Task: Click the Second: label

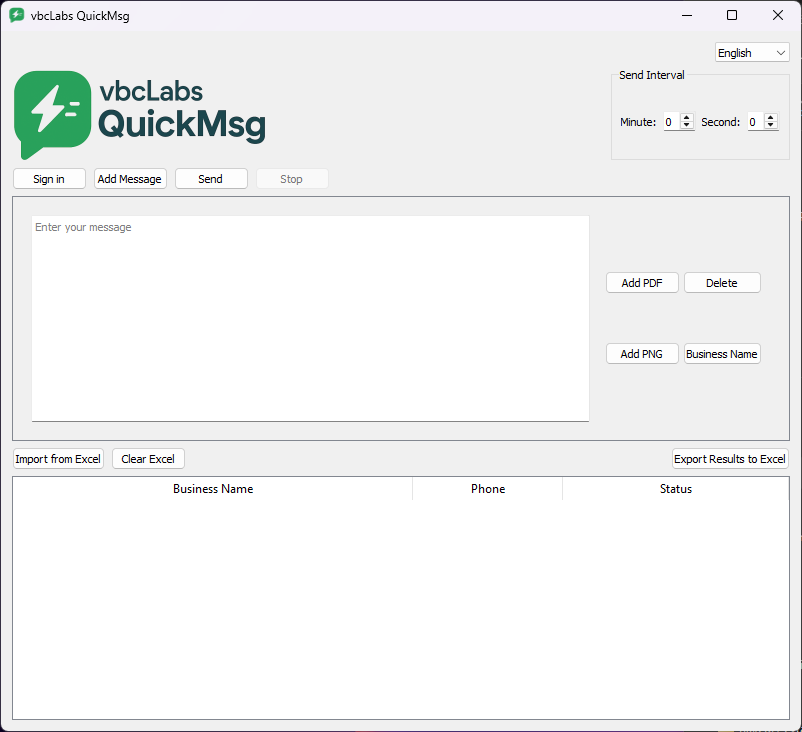Action: [x=720, y=122]
